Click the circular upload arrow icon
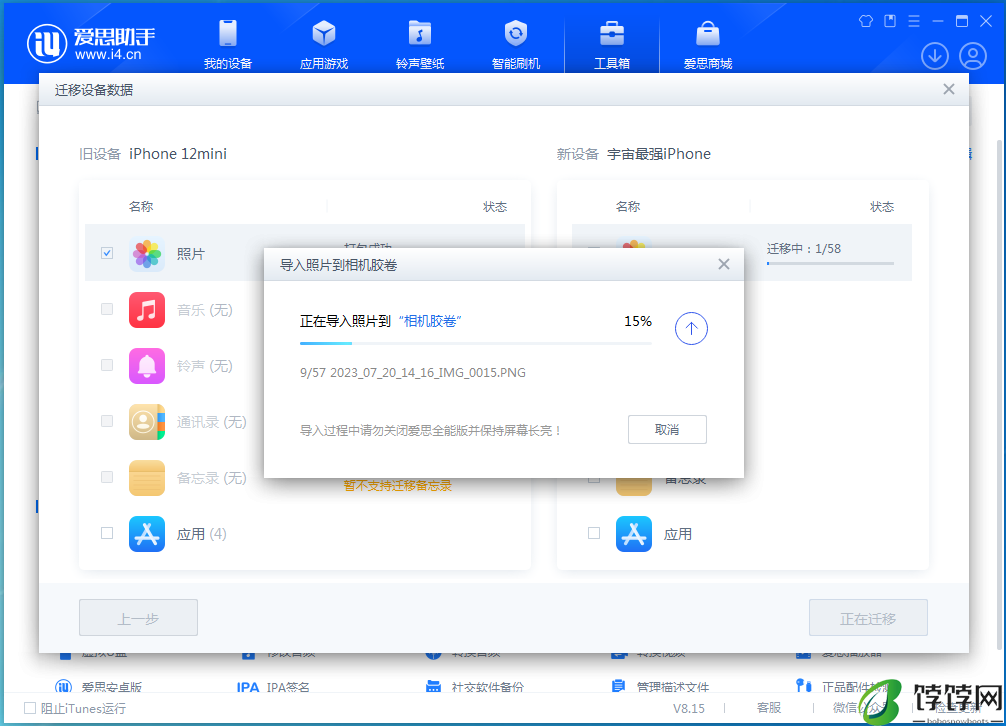The height and width of the screenshot is (726, 1006). click(x=691, y=328)
